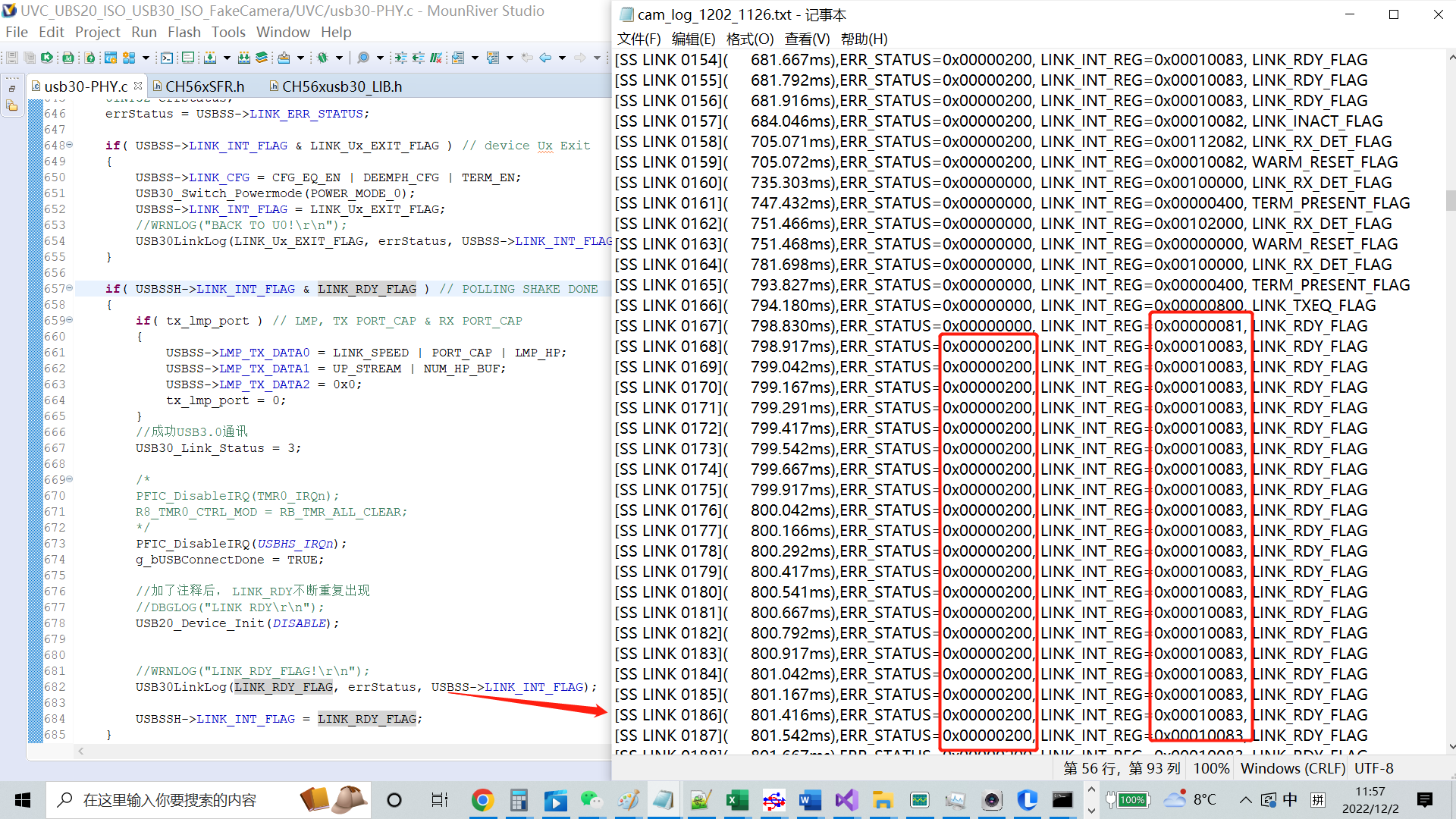Click the window-with-gear toolbar icon
Image resolution: width=1456 pixels, height=819 pixels.
click(111, 58)
